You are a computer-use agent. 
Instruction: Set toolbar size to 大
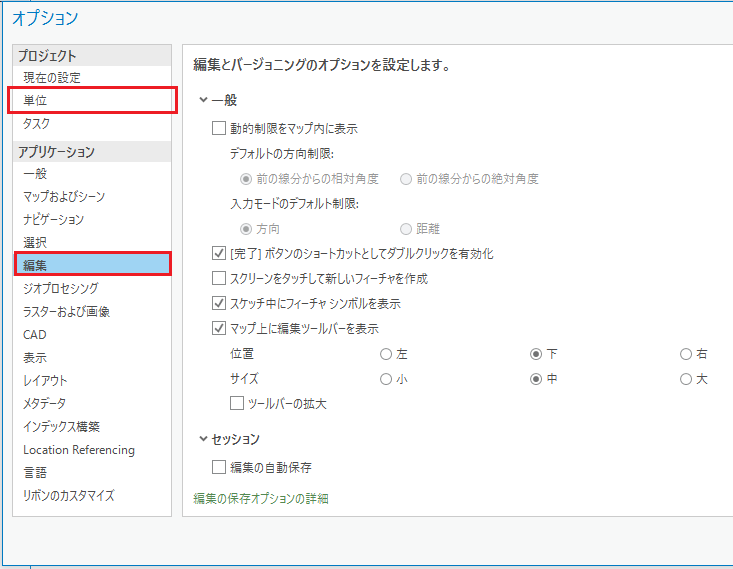[686, 379]
